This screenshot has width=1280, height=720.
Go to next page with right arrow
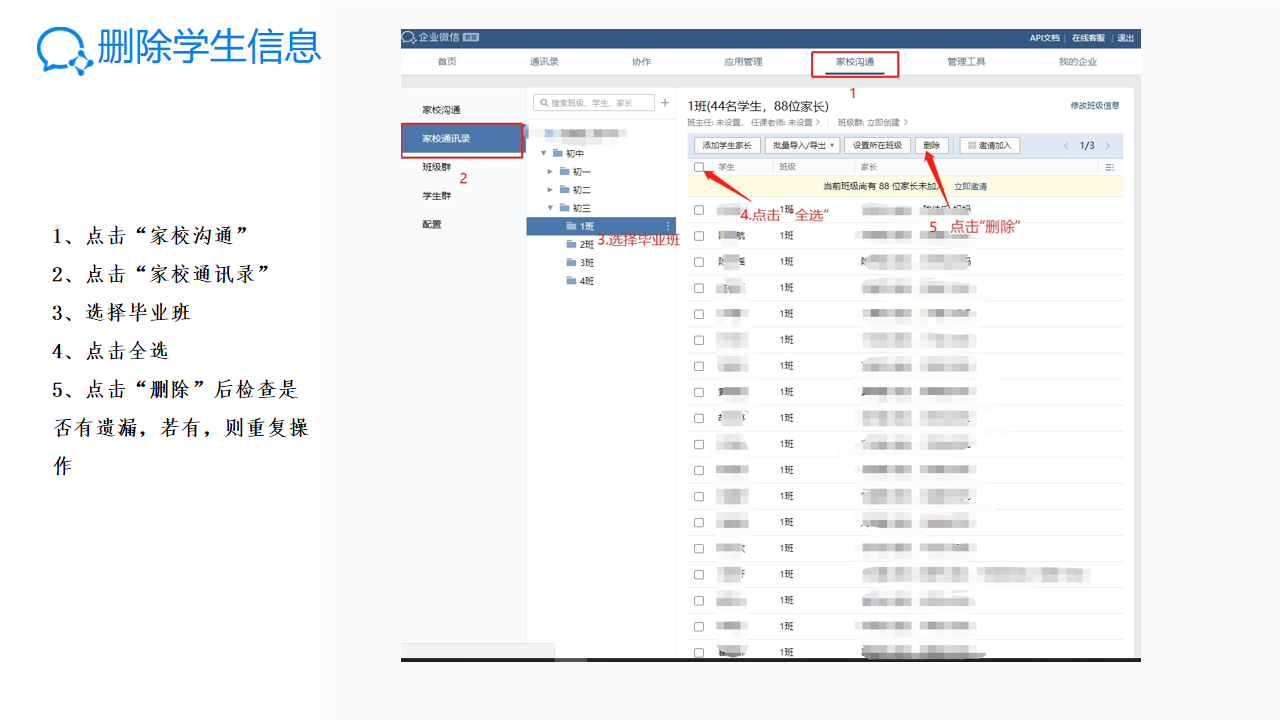1108,146
